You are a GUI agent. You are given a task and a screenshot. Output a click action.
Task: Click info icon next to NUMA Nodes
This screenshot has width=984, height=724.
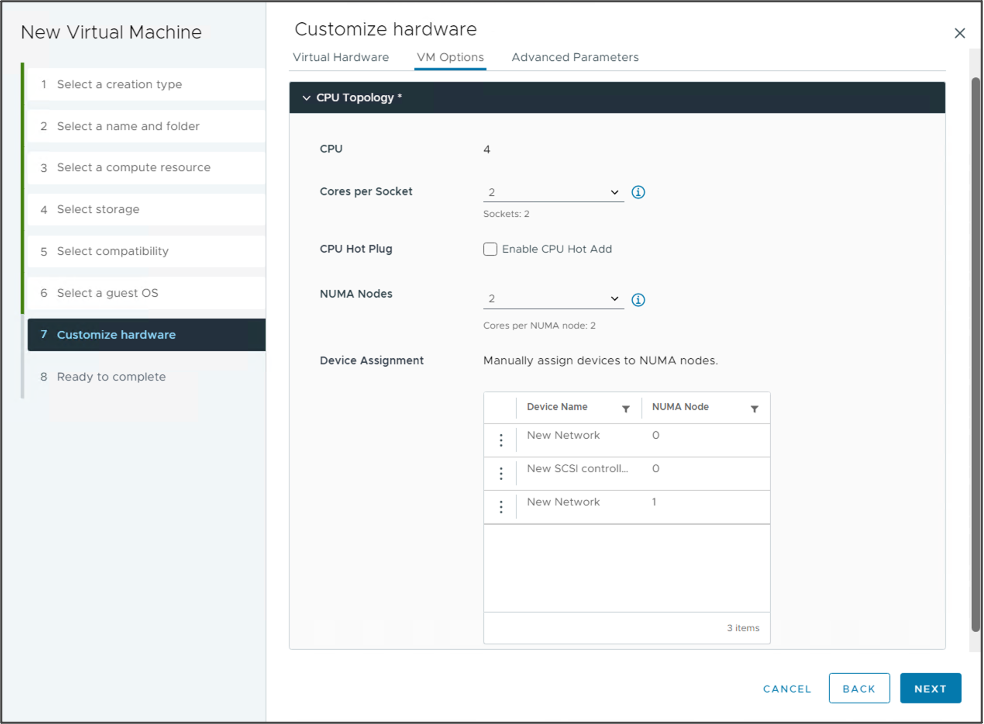tap(638, 299)
